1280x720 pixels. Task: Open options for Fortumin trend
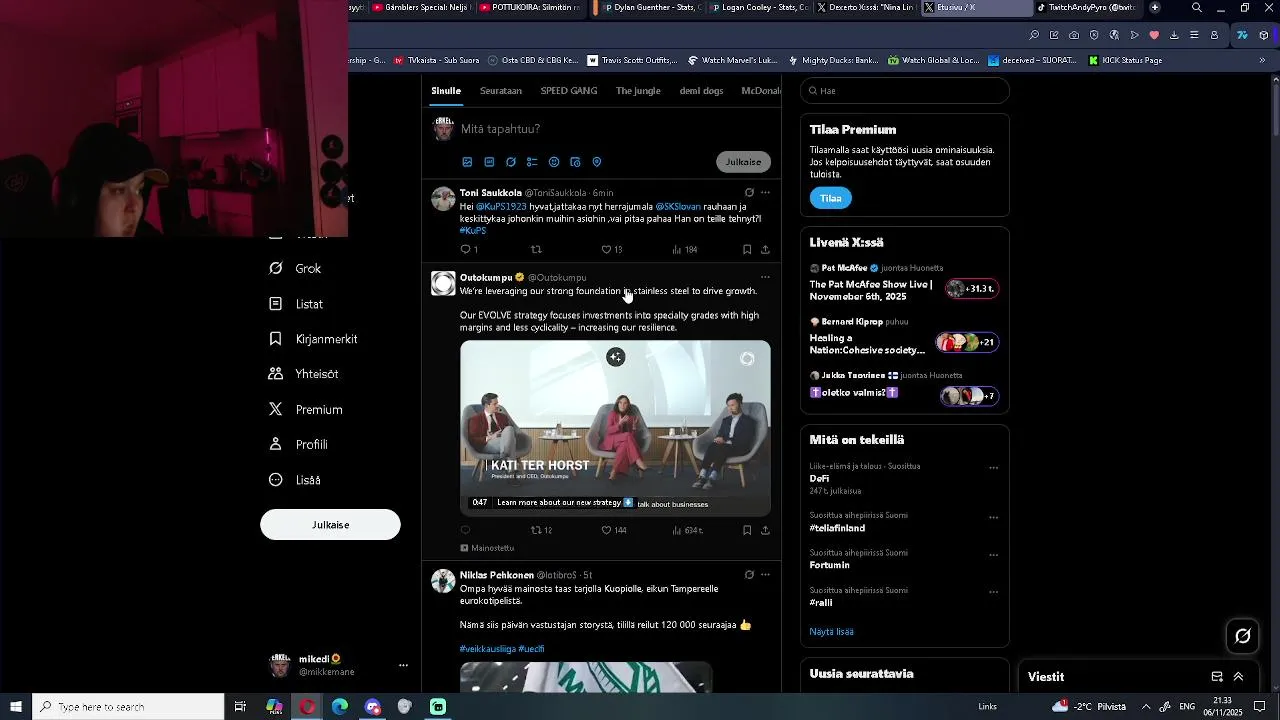(993, 554)
